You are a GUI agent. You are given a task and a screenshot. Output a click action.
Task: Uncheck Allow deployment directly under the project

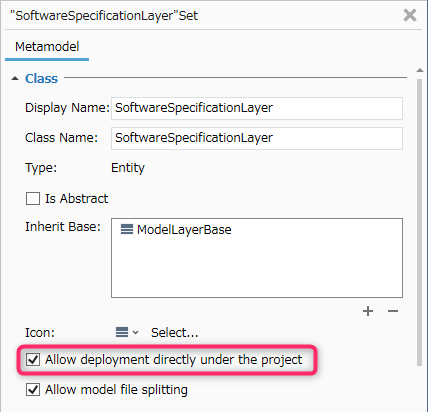(33, 360)
